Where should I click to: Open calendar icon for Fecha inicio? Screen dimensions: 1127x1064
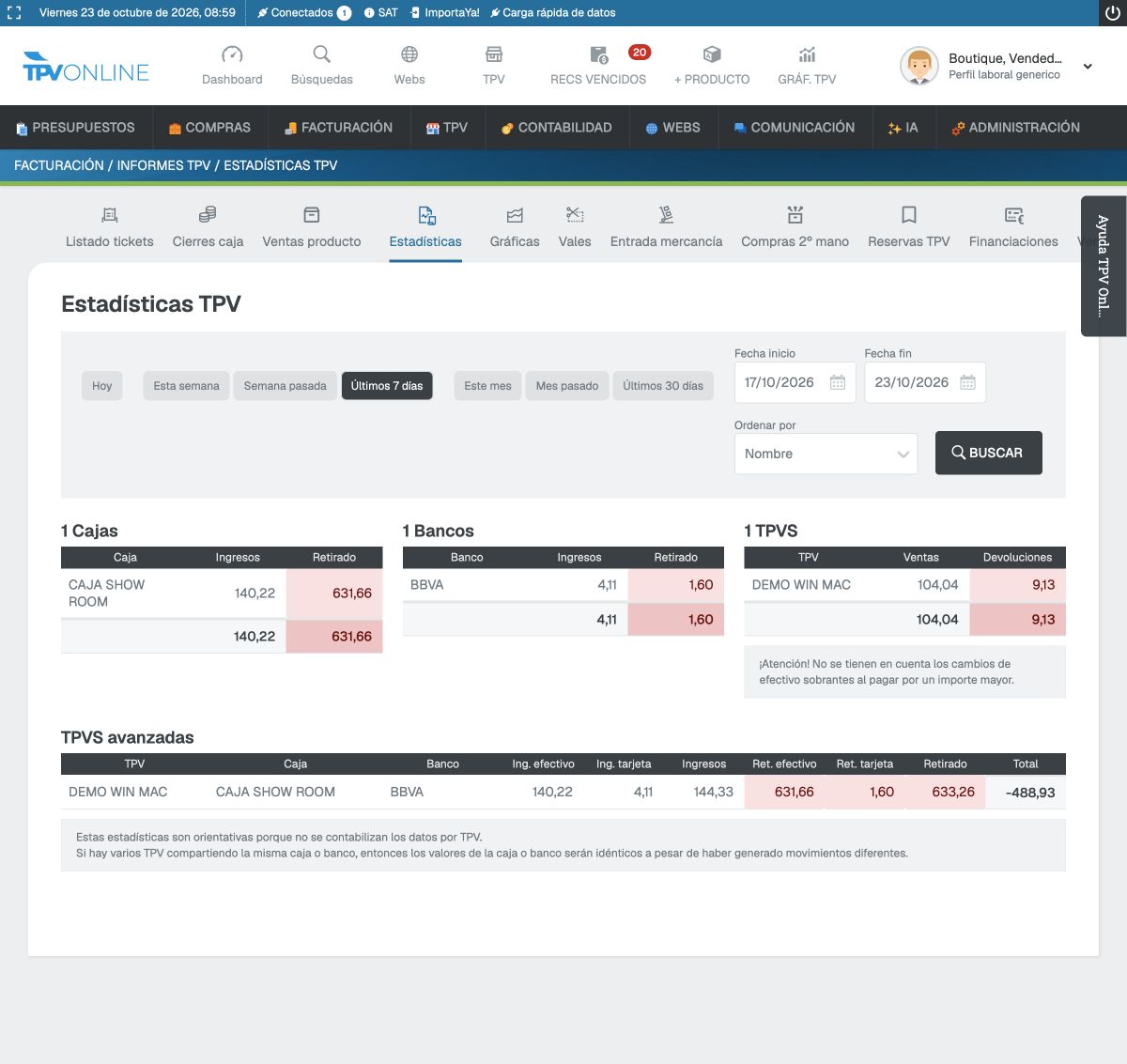coord(838,382)
